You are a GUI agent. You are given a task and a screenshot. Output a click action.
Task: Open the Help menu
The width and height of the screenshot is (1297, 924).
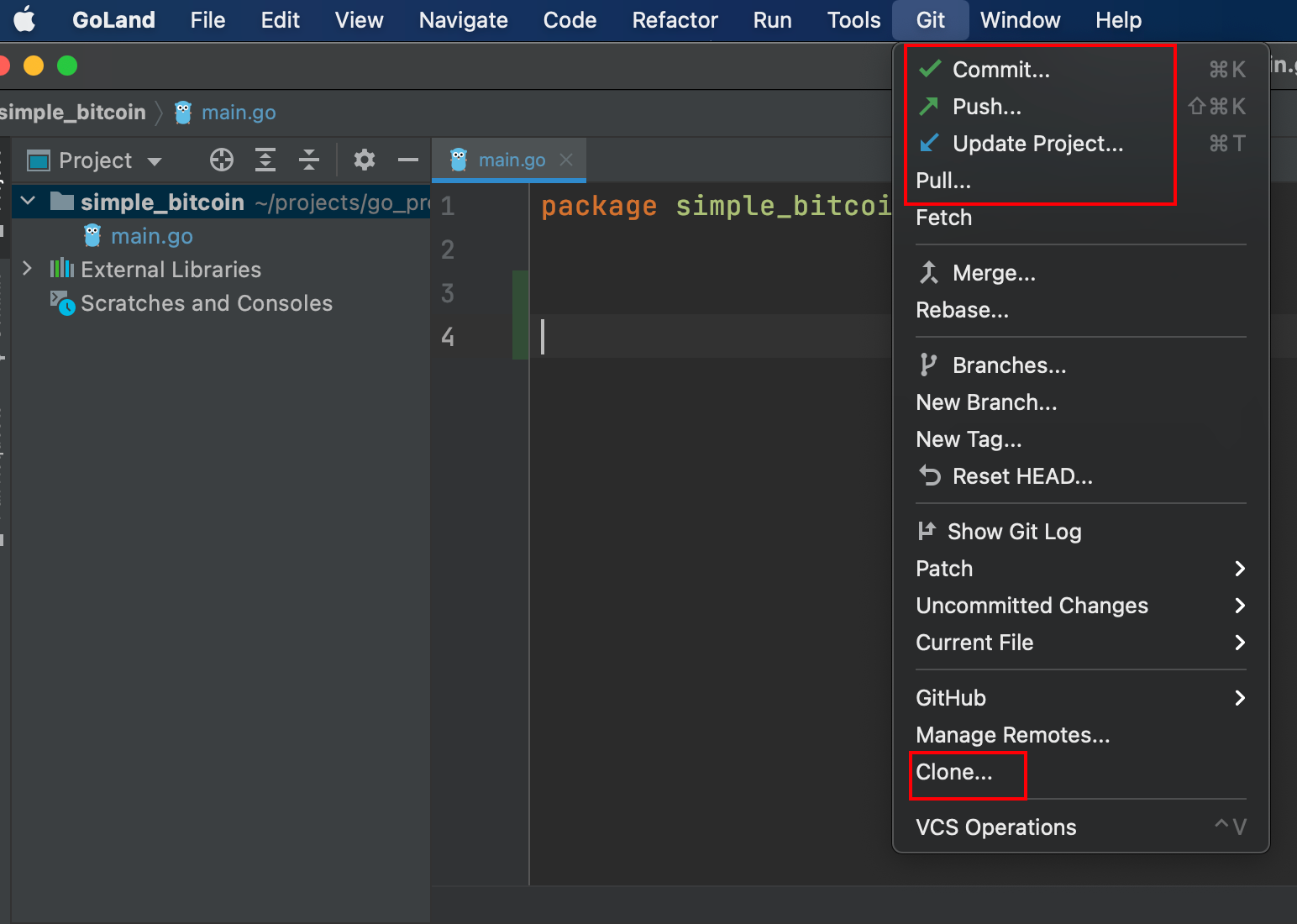[x=1118, y=19]
